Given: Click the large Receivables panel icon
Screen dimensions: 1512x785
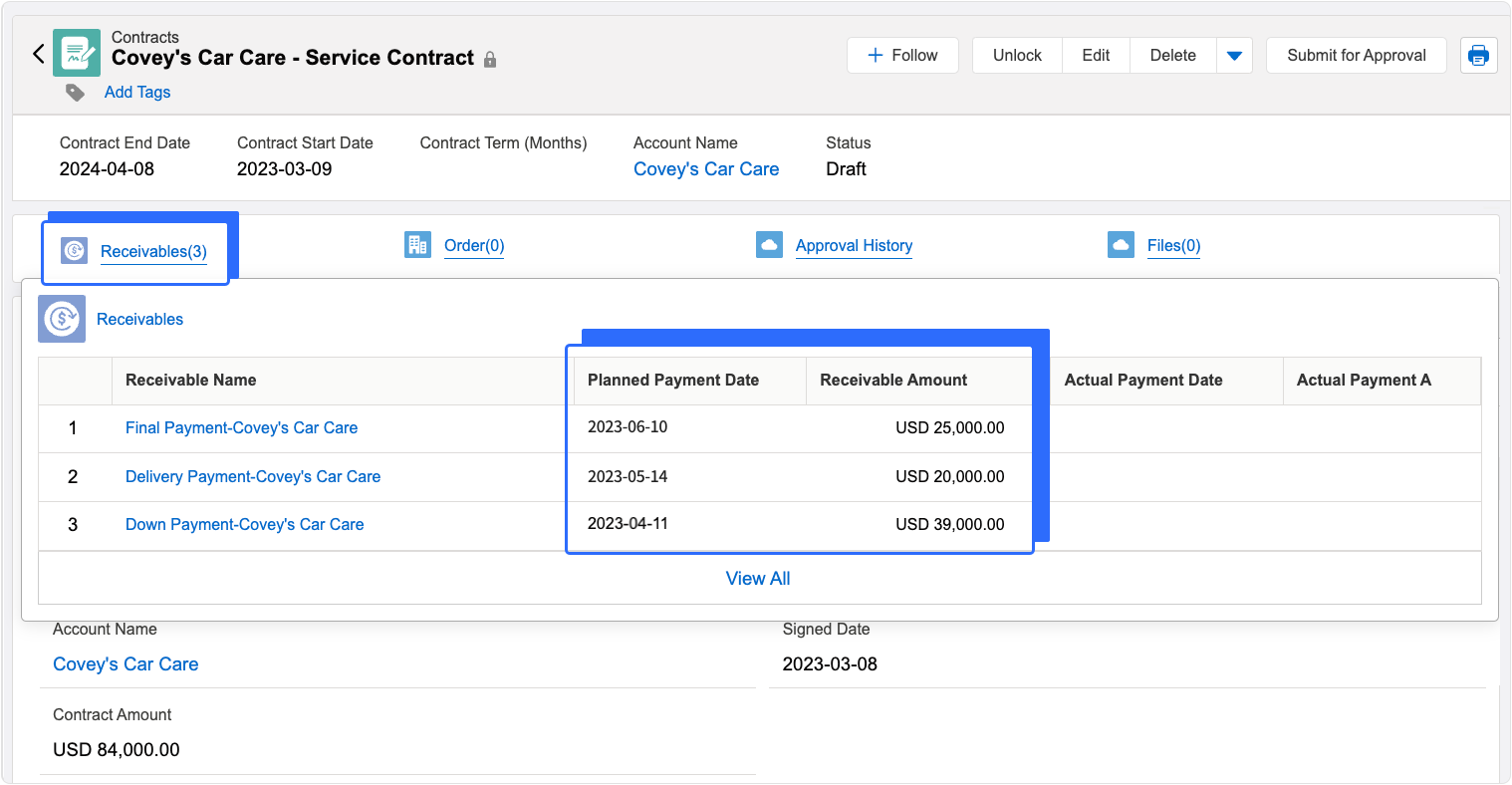Looking at the screenshot, I should tap(62, 319).
